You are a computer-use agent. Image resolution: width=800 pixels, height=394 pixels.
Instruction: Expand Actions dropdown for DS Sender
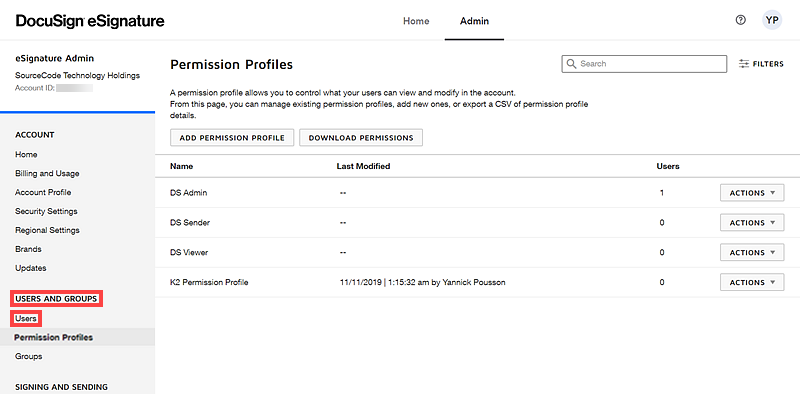(x=752, y=223)
